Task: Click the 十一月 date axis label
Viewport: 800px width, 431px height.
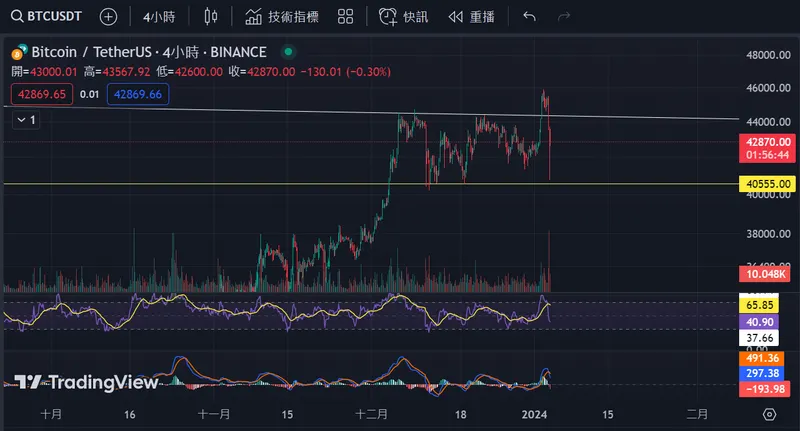Action: pos(214,414)
